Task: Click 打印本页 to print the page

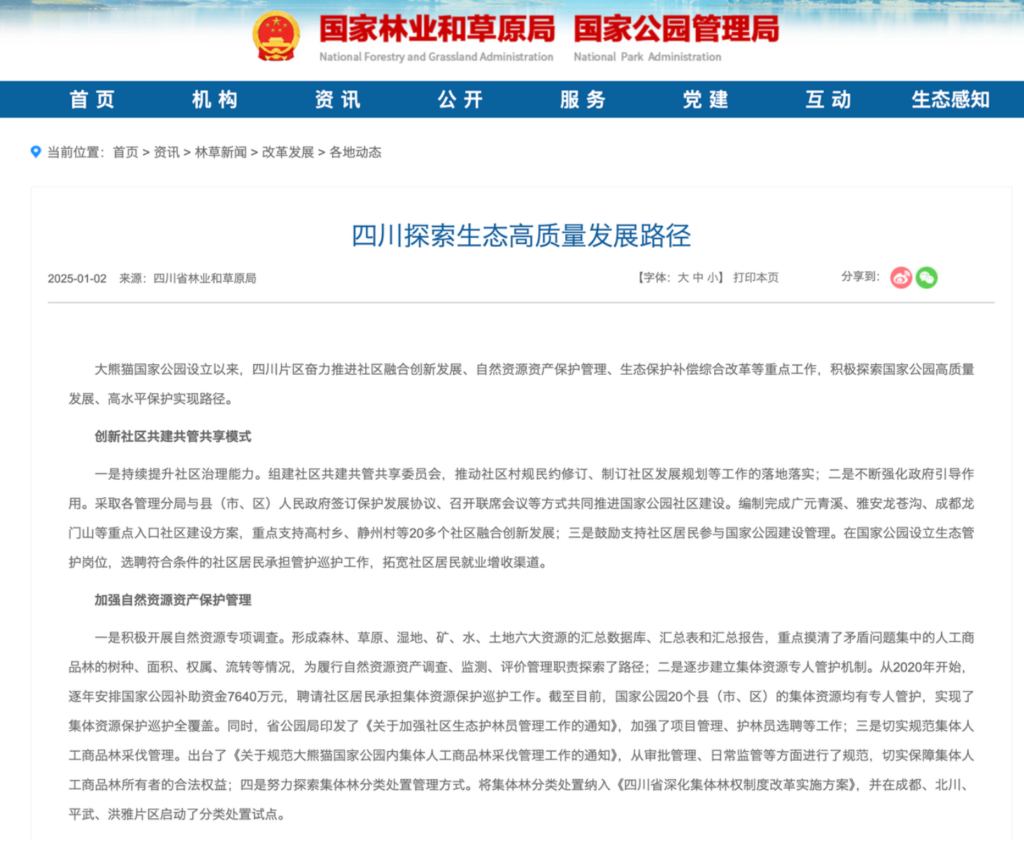Action: tap(755, 278)
